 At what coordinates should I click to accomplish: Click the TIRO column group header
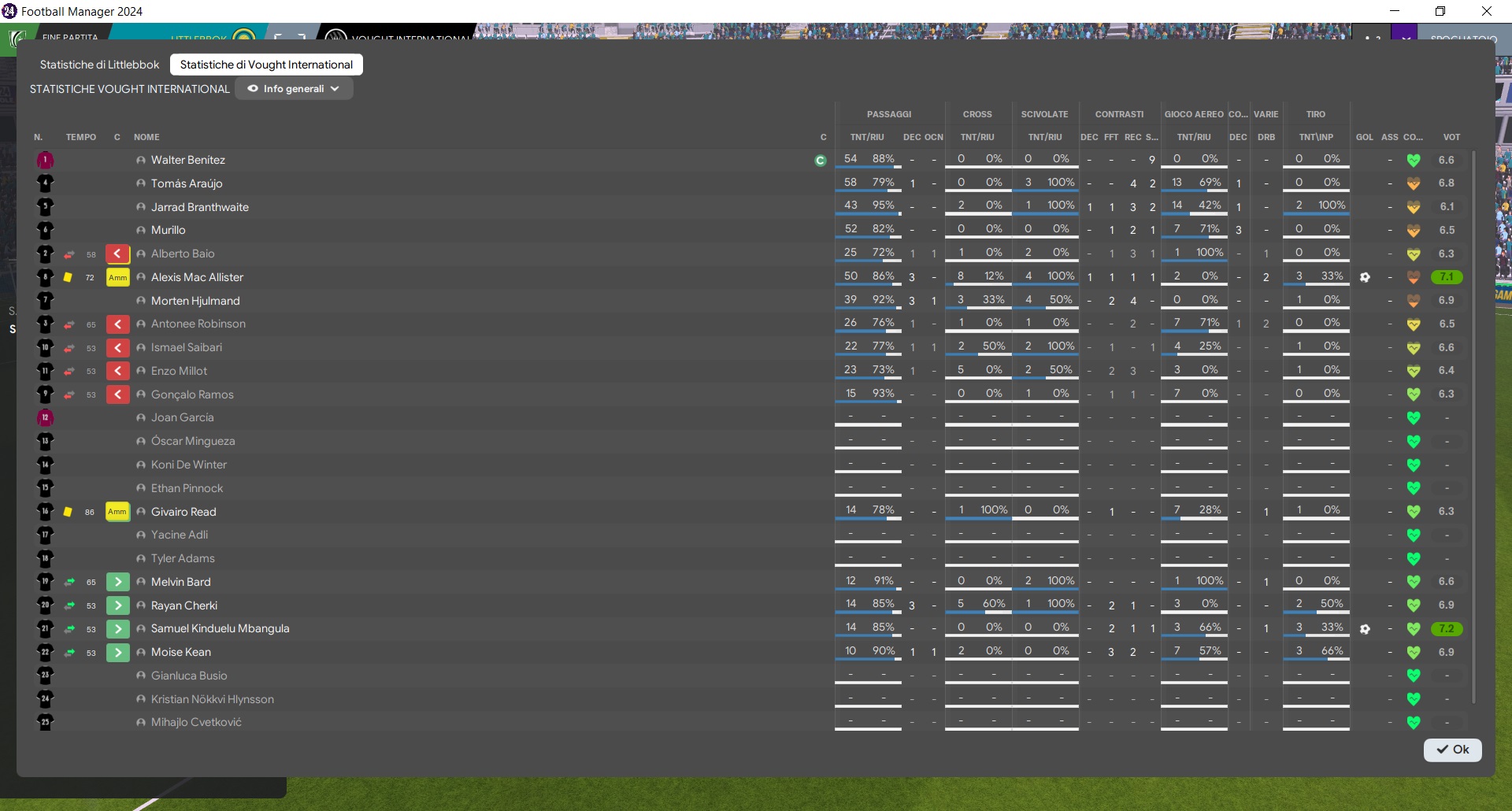coord(1316,114)
